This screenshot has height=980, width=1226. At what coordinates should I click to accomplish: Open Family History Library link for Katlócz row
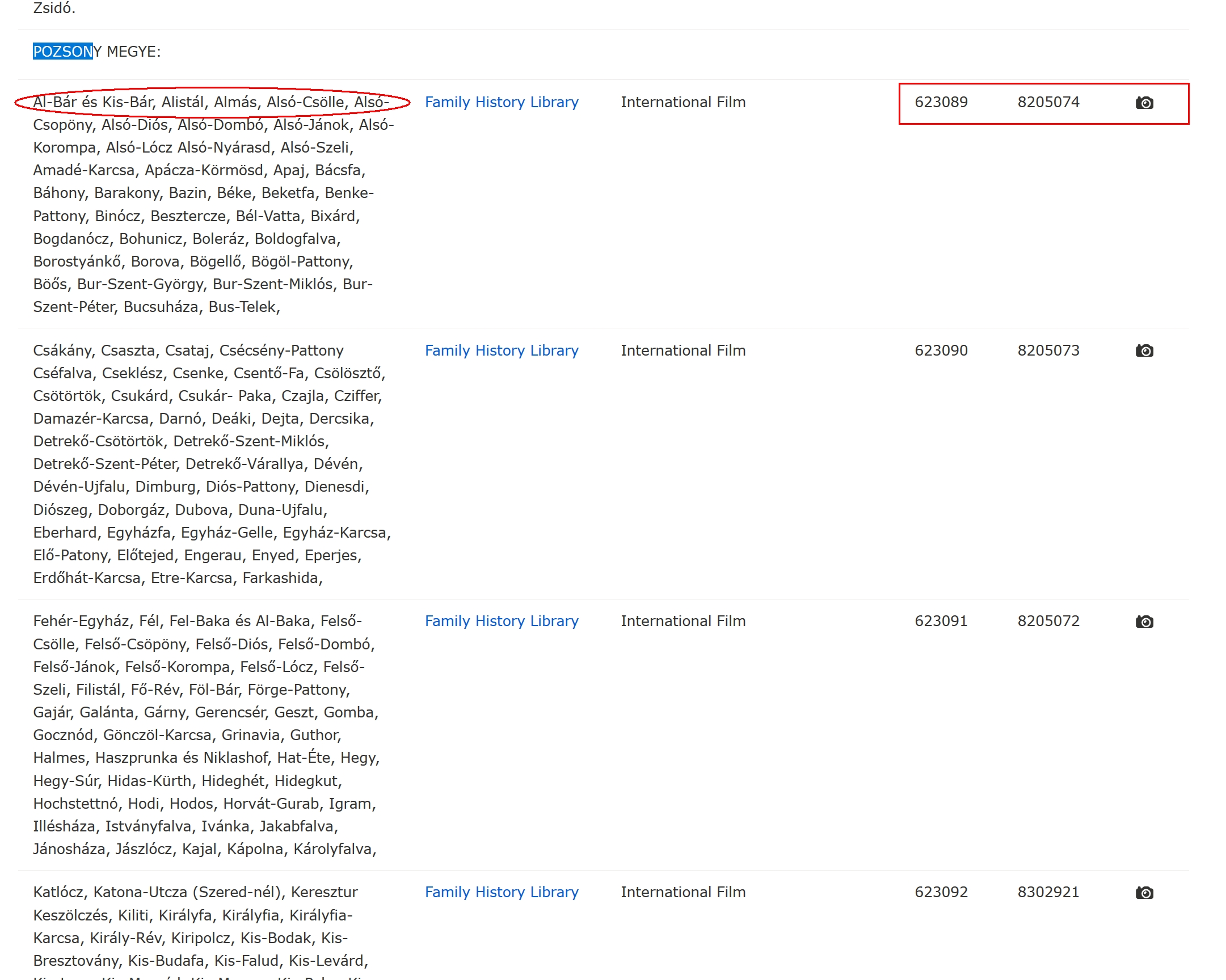[501, 892]
